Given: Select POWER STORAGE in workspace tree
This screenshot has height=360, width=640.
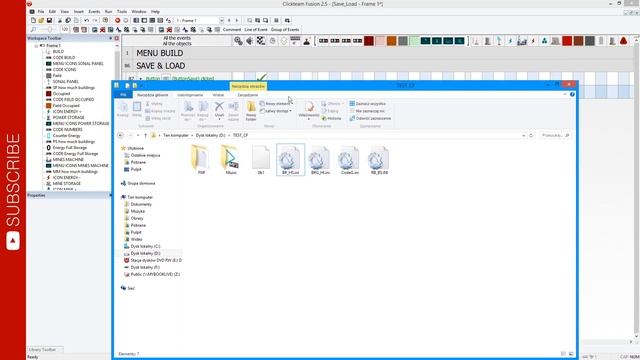Looking at the screenshot, I should point(69,118).
